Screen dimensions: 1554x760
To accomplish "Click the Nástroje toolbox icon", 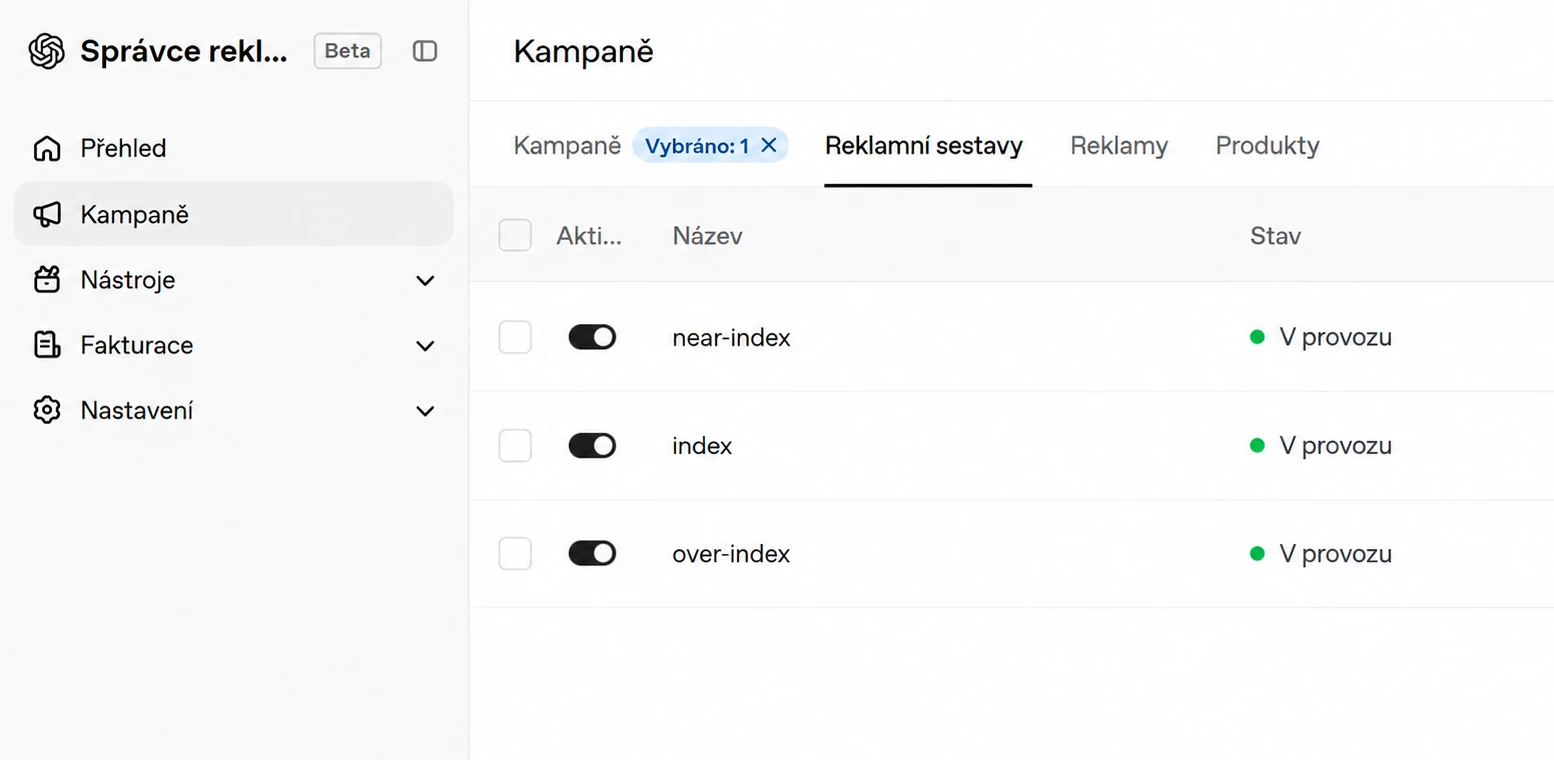I will (47, 280).
